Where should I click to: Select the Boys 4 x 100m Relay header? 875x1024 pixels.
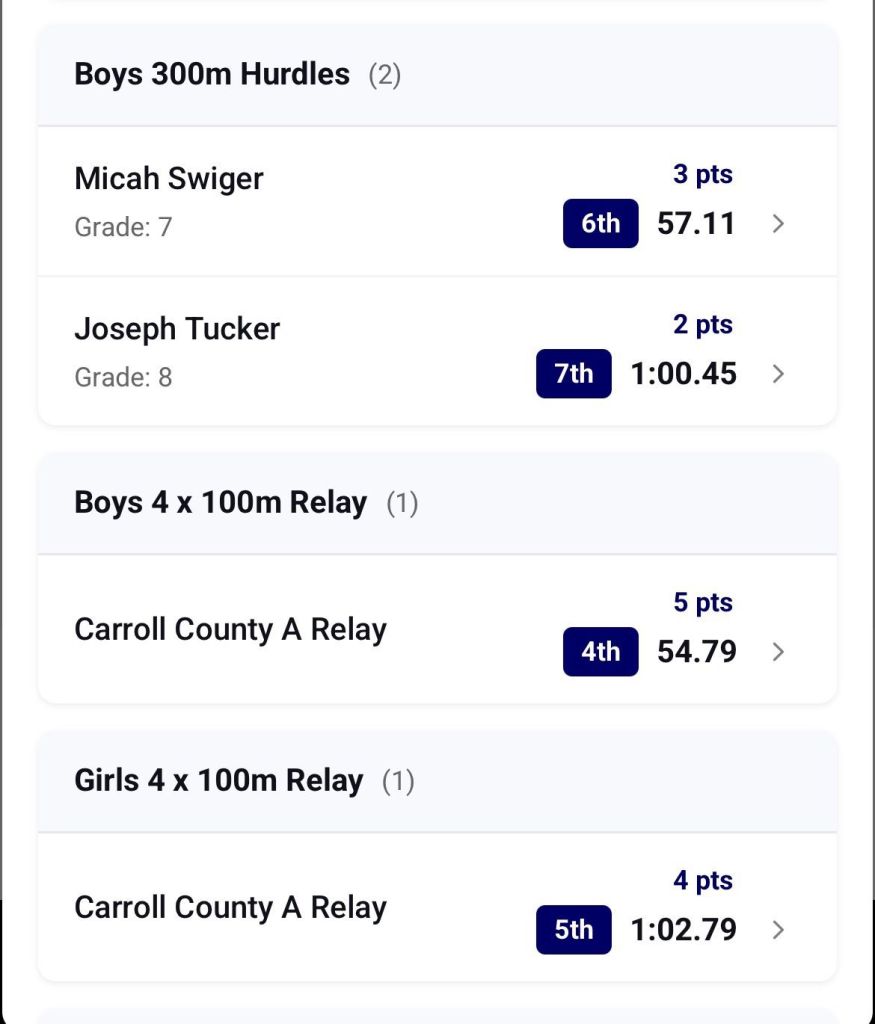221,502
